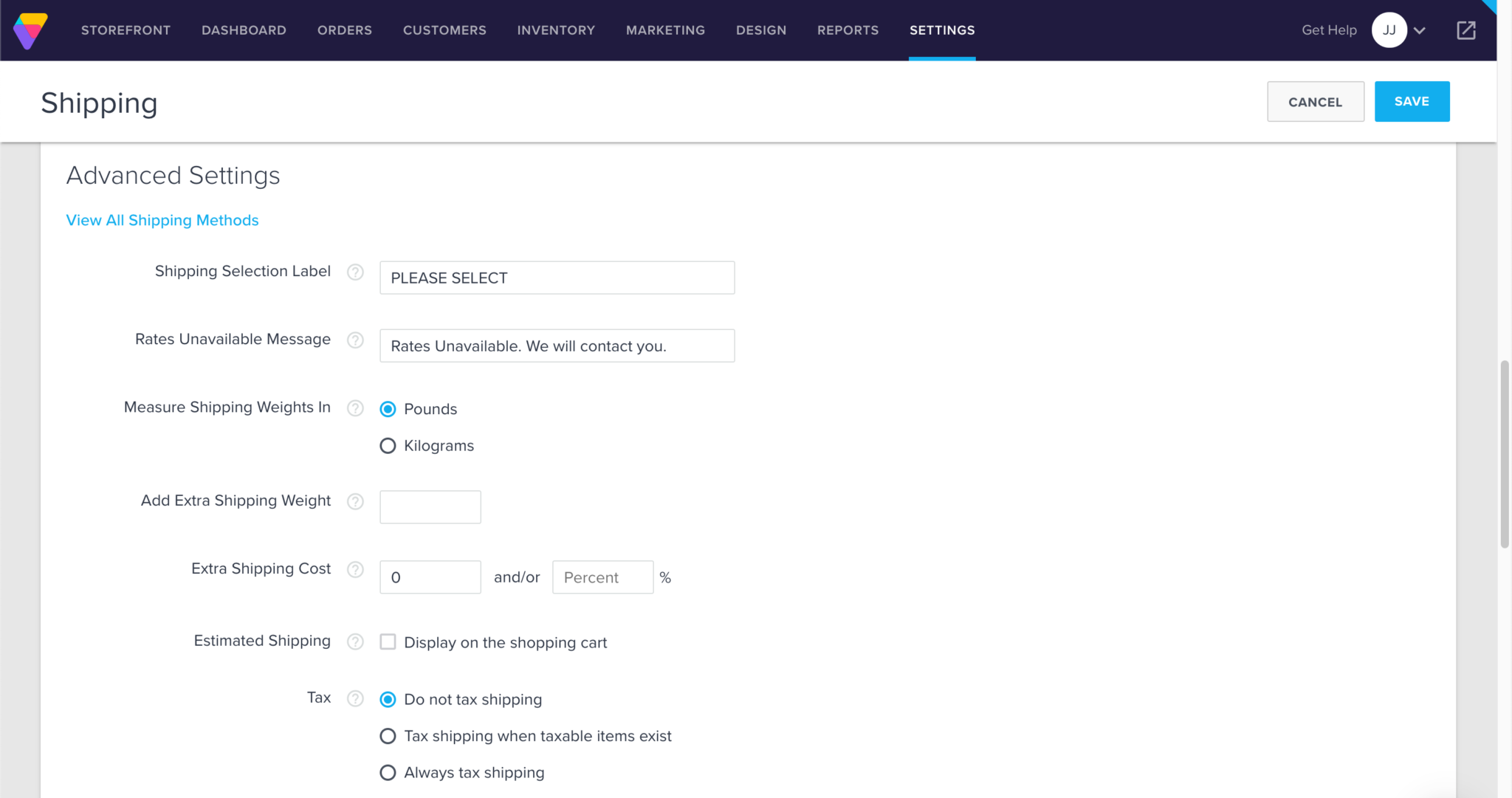The width and height of the screenshot is (1512, 798).
Task: Click help icon for Rates Unavailable Message
Action: pyautogui.click(x=355, y=340)
